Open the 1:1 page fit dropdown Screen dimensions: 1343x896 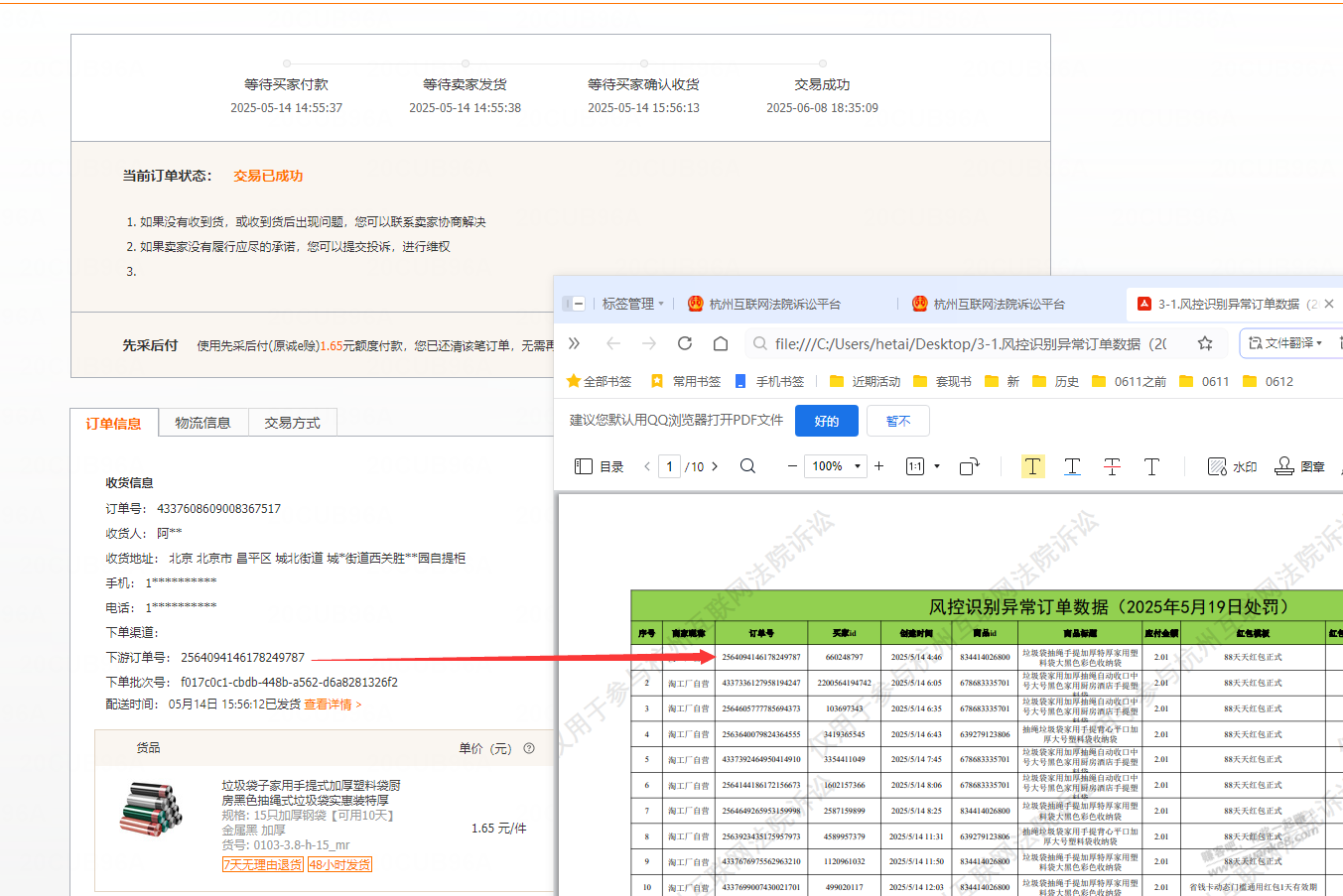(x=936, y=466)
